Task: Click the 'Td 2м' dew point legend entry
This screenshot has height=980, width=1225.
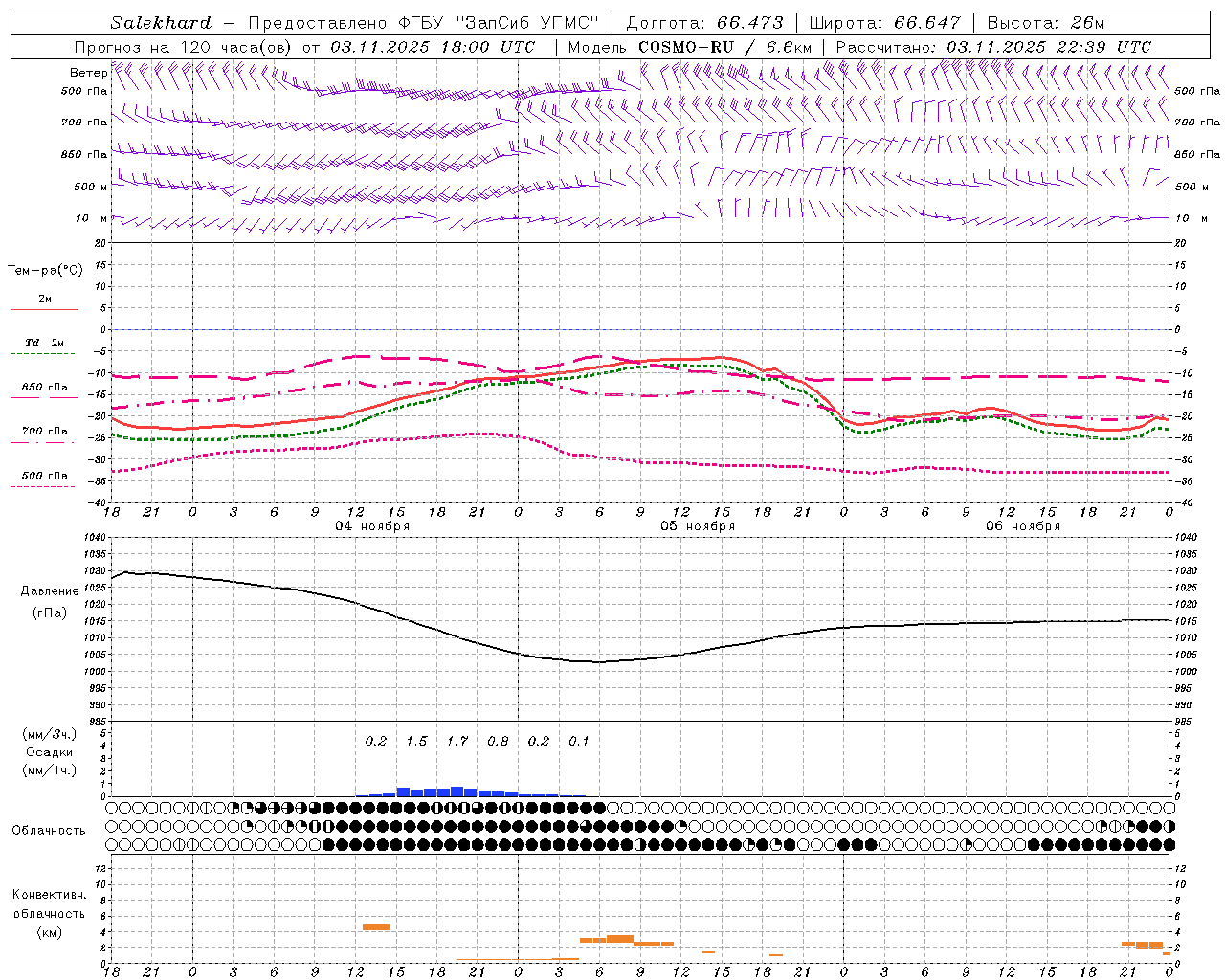Action: point(45,343)
